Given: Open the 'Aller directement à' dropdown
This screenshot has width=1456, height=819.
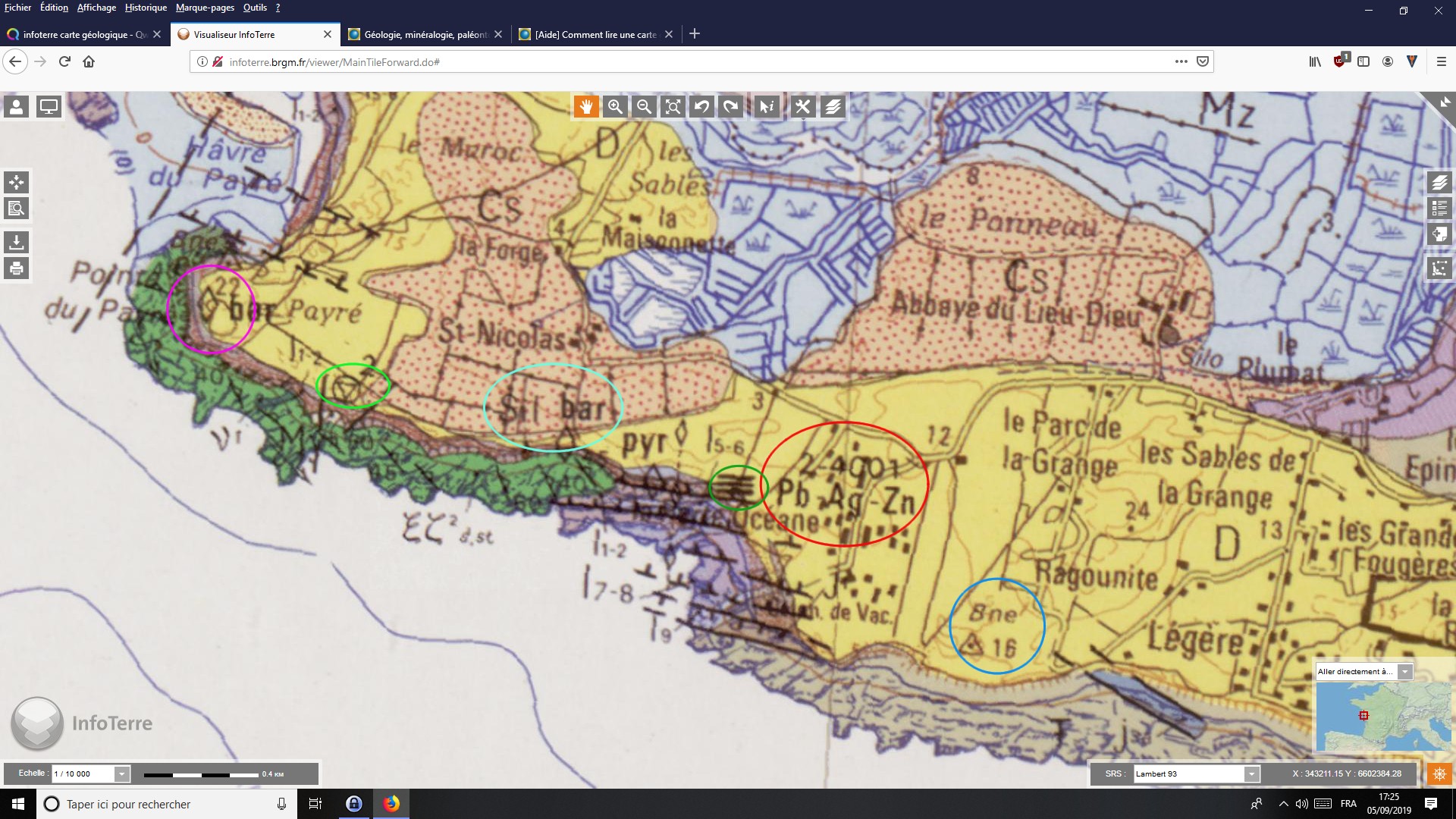Looking at the screenshot, I should [x=1404, y=672].
